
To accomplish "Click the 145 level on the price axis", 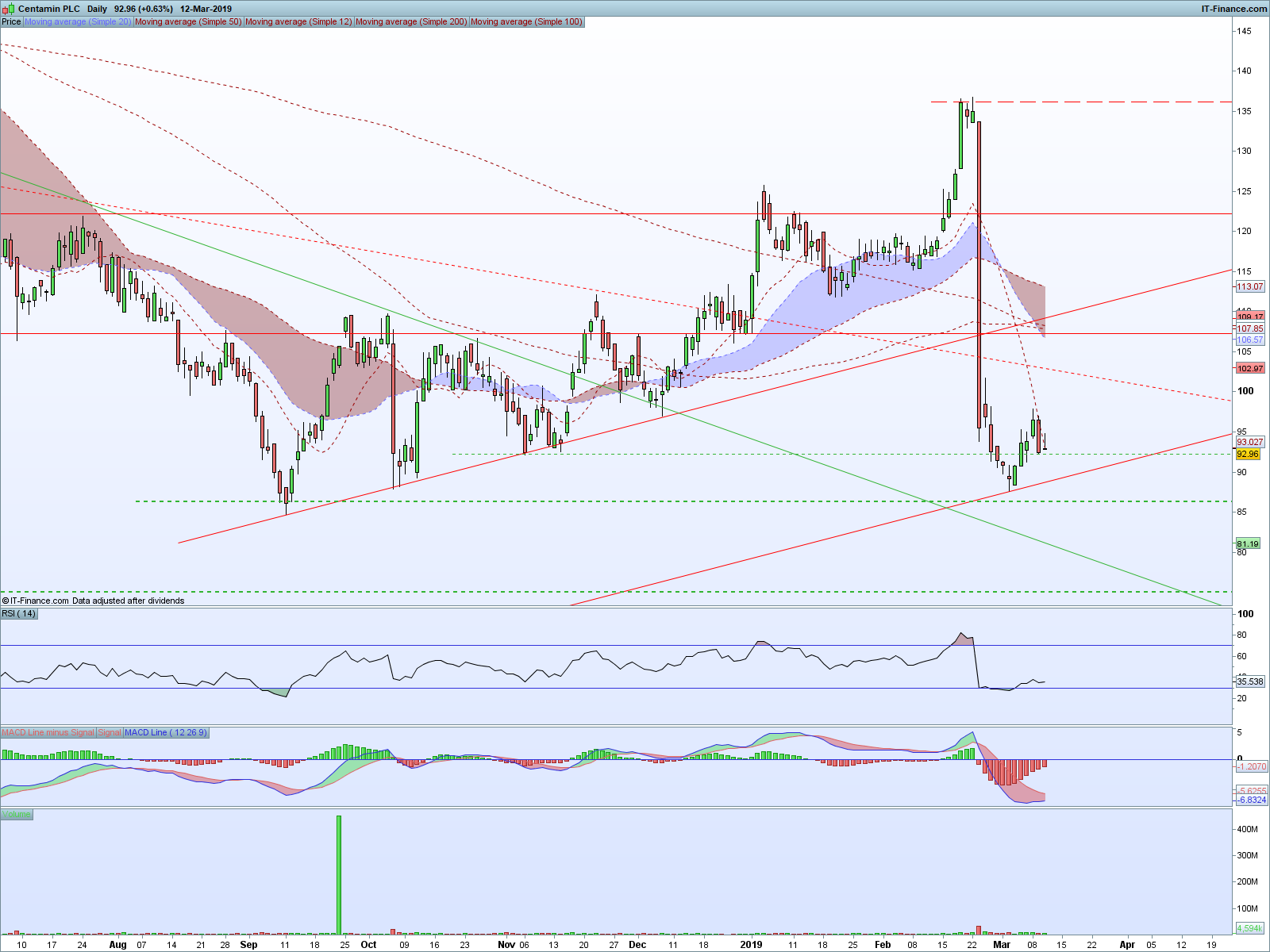I will 1244,31.
